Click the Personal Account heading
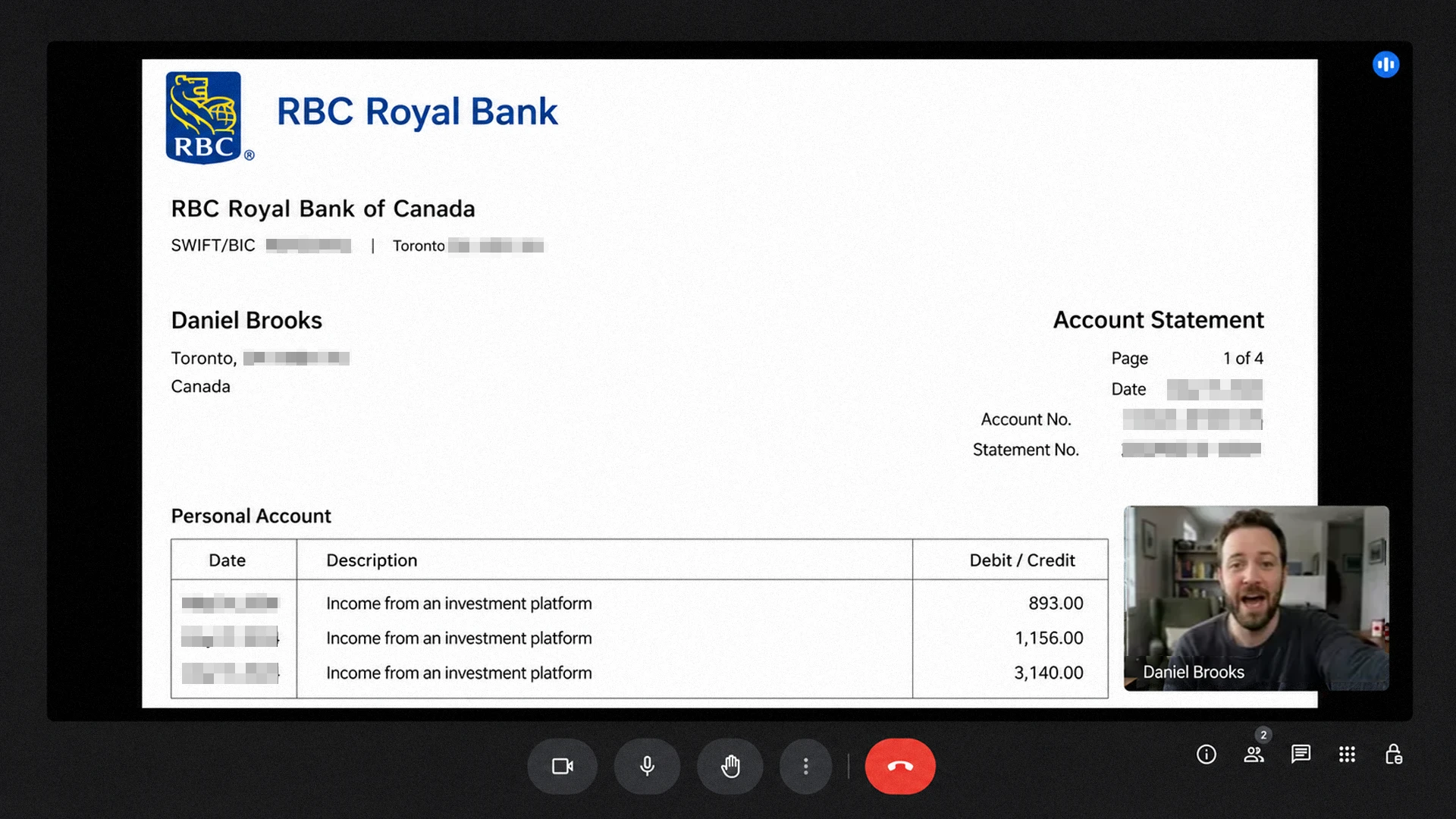Viewport: 1456px width, 819px height. pos(251,516)
